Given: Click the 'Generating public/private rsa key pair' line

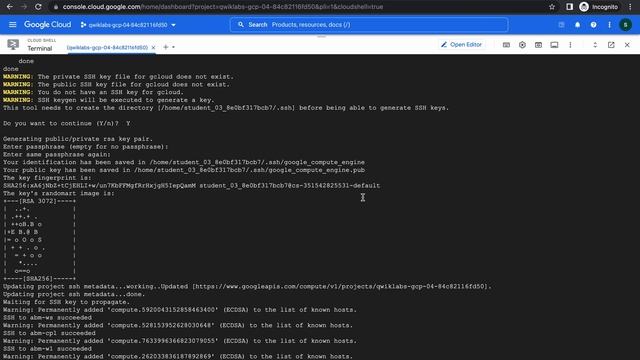Looking at the screenshot, I should pos(78,139).
